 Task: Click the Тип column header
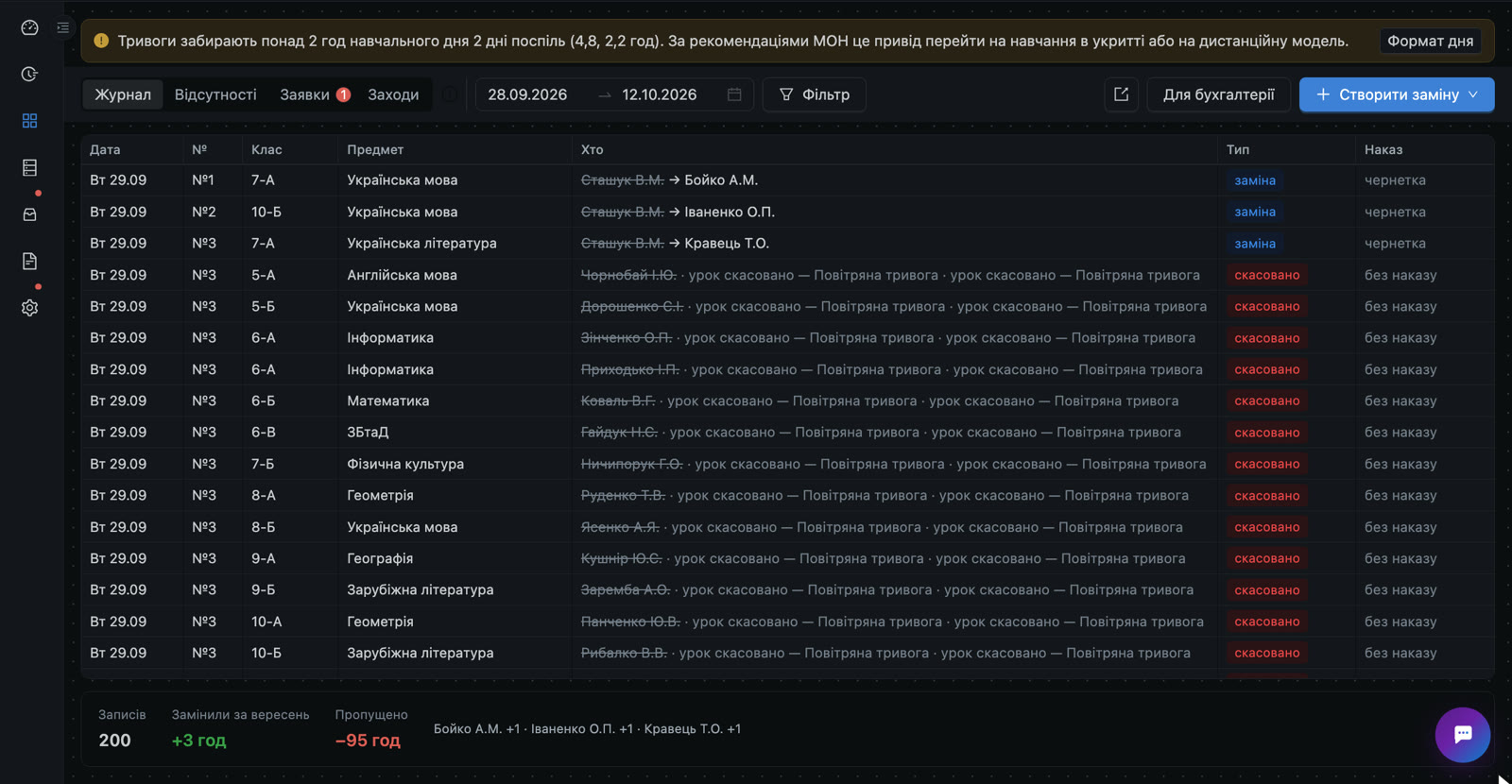1237,149
